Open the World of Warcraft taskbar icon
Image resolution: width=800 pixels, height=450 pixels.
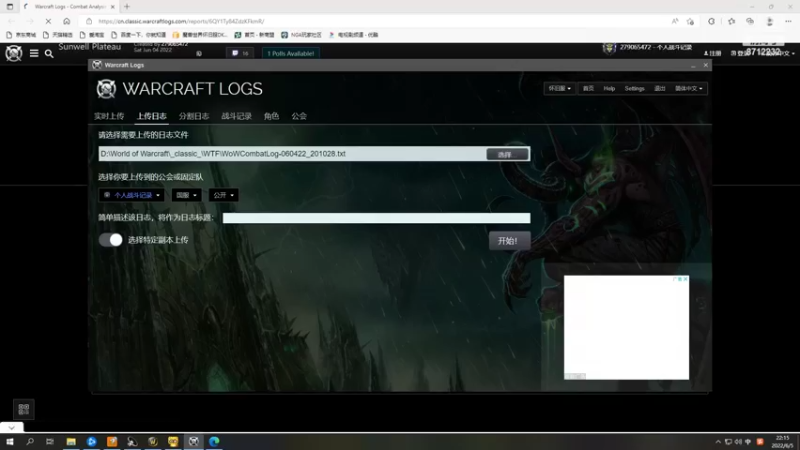(x=153, y=441)
